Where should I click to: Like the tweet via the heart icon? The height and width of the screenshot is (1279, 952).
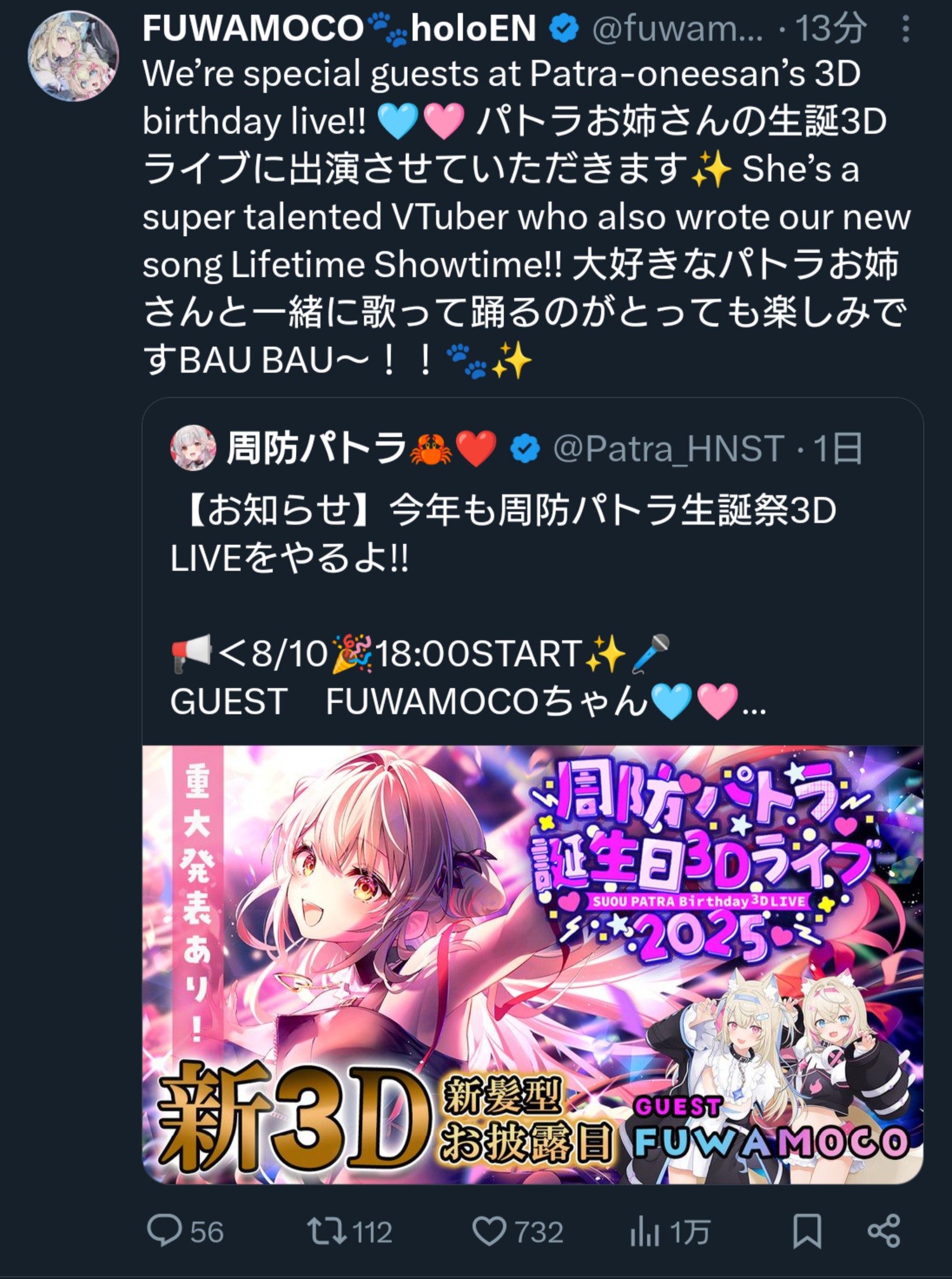coord(489,1231)
